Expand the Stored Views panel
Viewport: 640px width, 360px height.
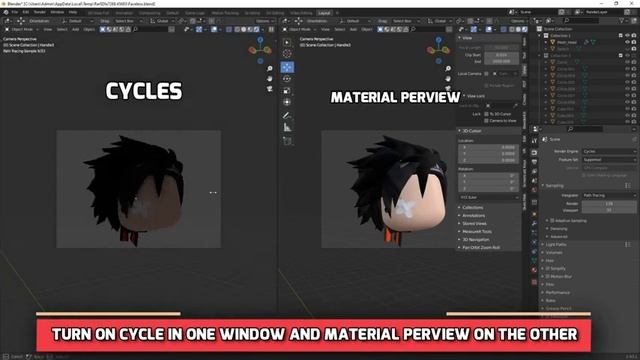pos(474,224)
